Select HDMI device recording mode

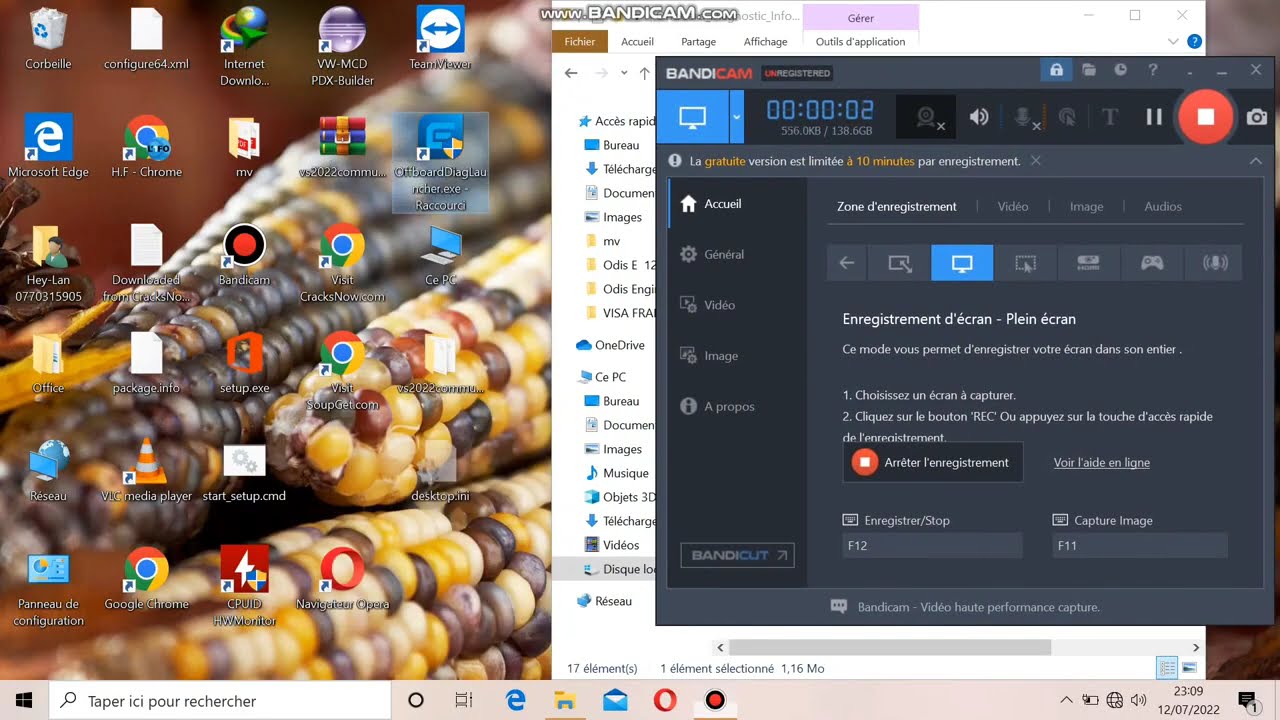(x=1089, y=263)
